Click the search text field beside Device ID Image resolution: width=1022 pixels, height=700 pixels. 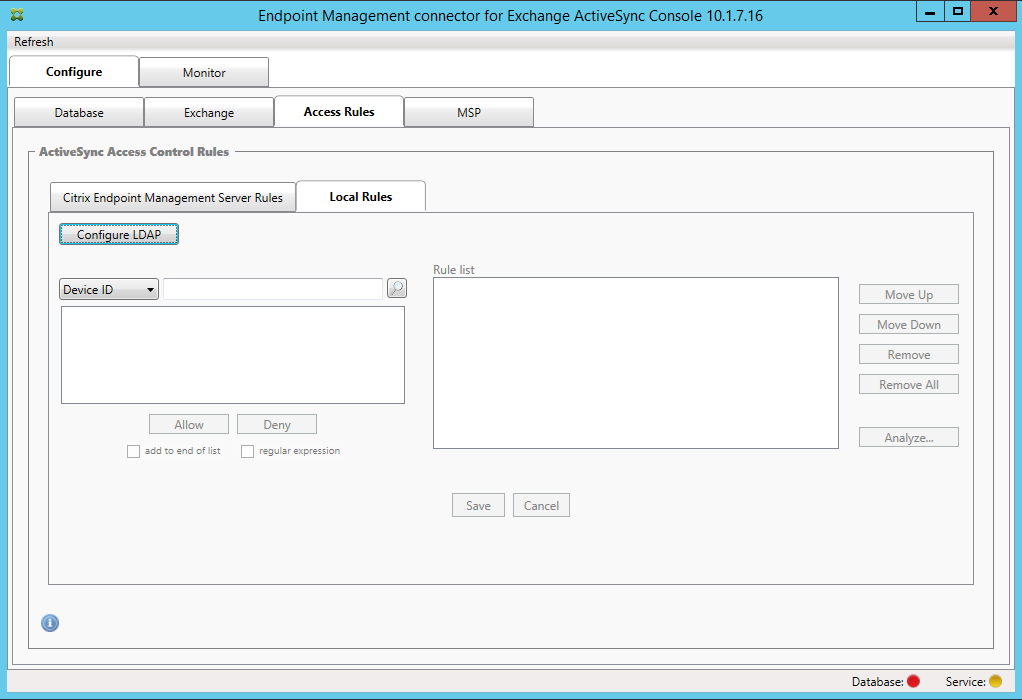click(x=273, y=289)
